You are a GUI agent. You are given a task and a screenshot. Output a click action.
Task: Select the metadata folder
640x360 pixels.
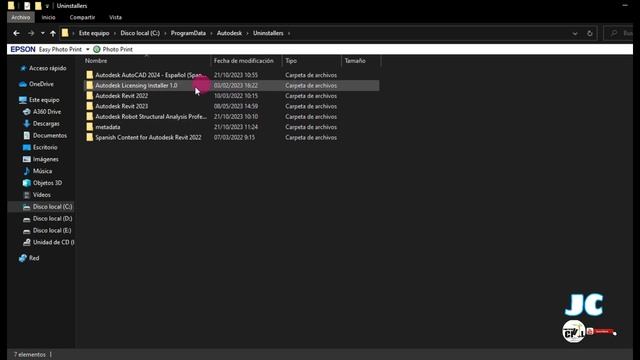(231, 127)
